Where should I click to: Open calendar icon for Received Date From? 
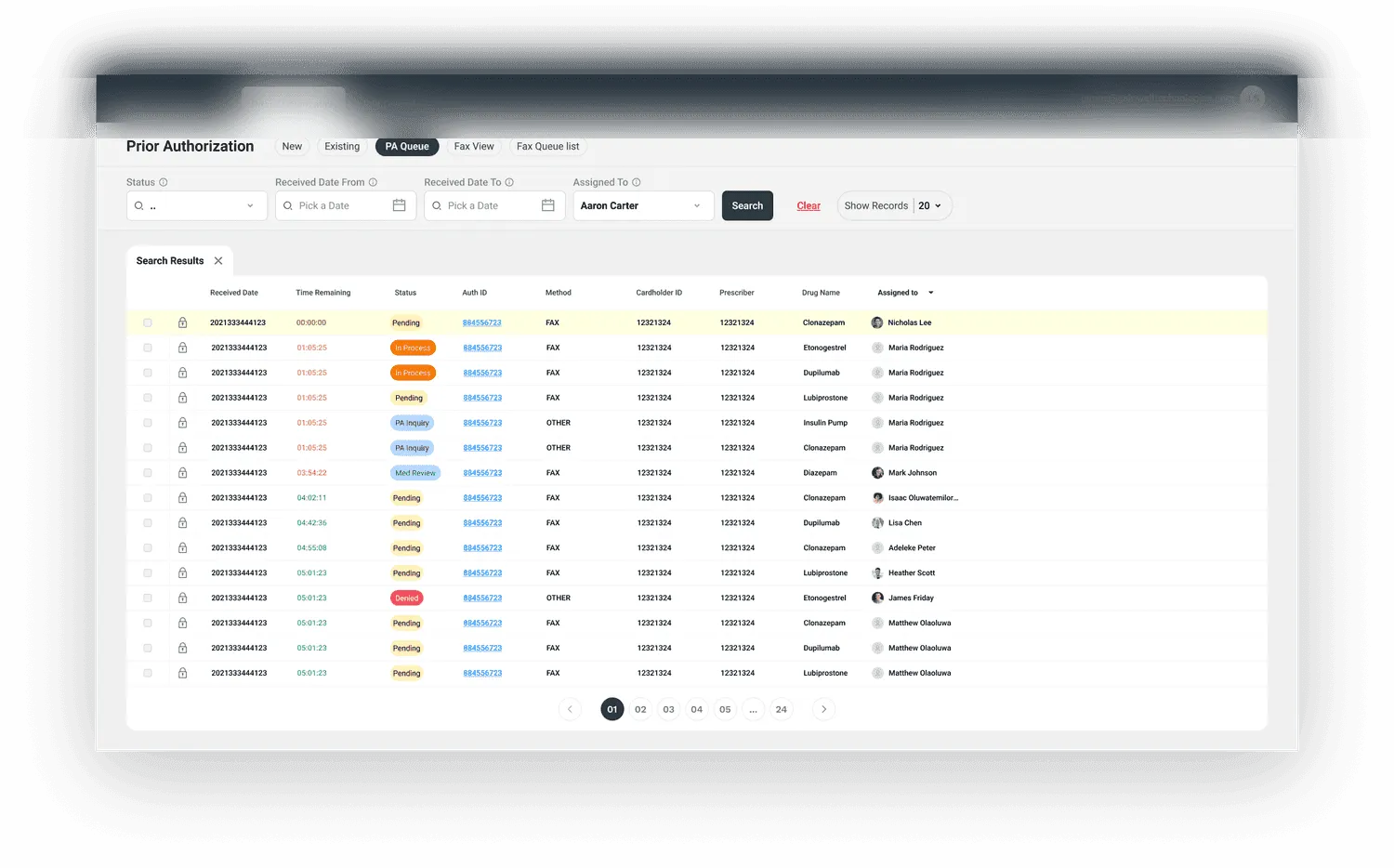coord(399,205)
